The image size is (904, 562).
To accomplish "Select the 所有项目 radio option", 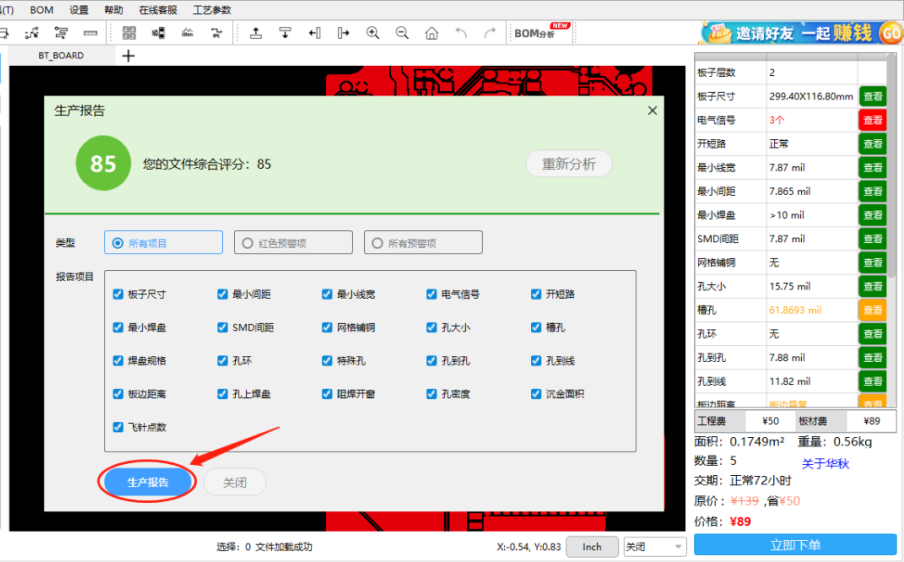I will tap(163, 243).
